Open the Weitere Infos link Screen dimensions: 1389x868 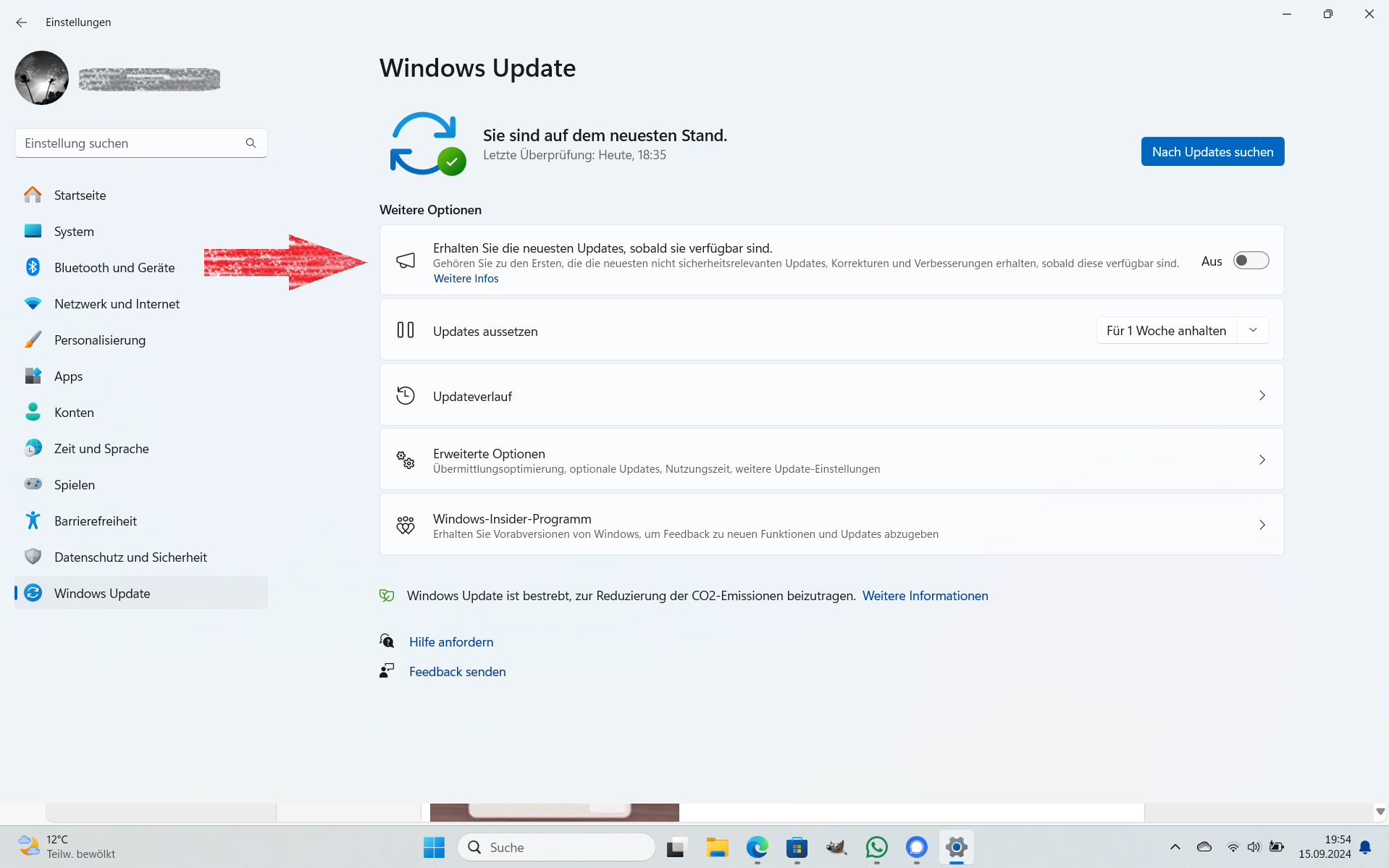click(466, 278)
